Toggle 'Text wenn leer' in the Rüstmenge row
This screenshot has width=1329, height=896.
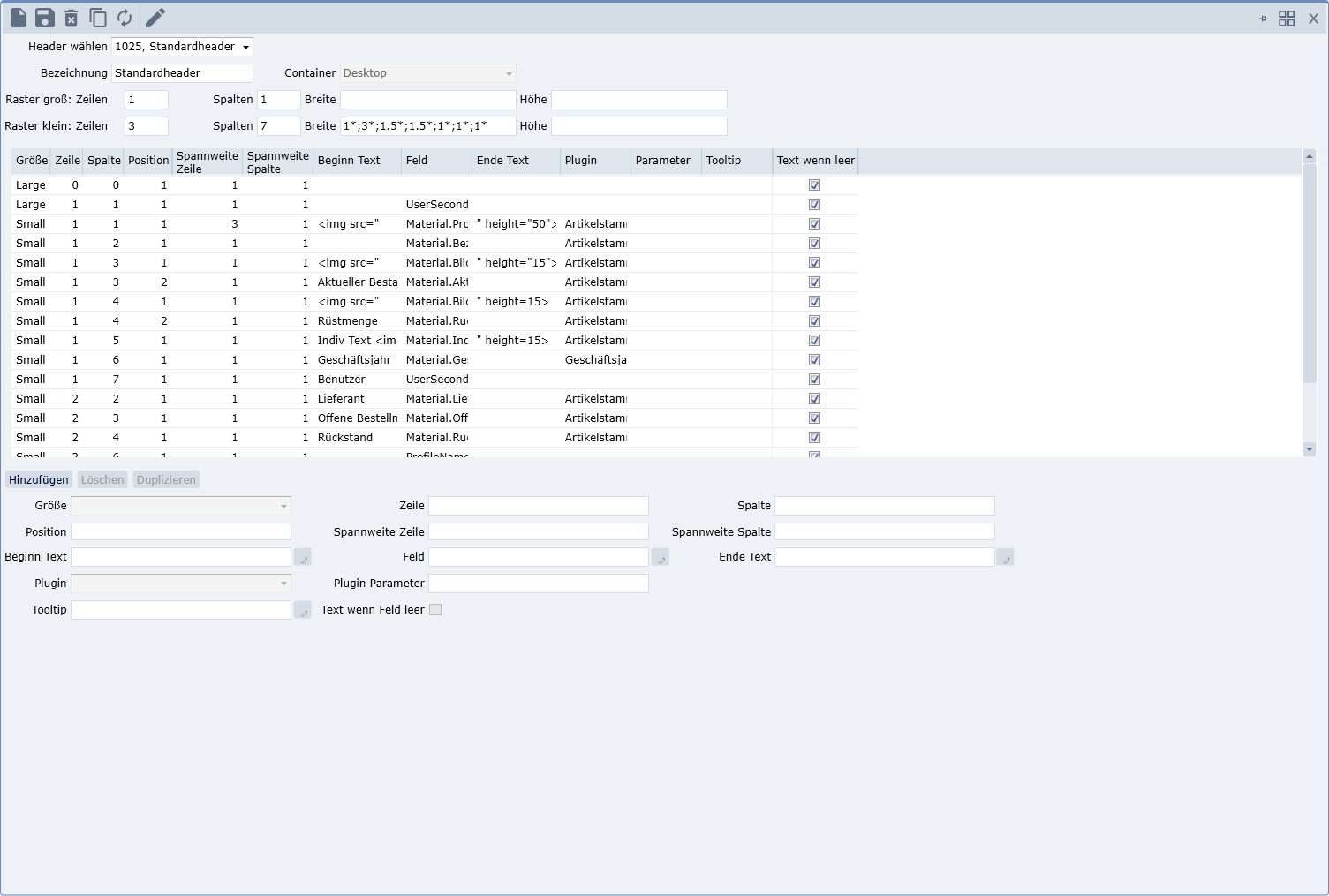(814, 321)
